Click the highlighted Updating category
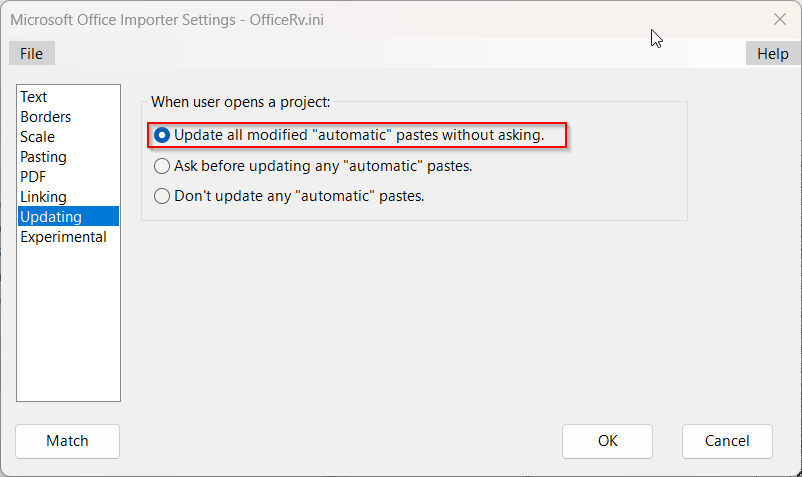Screen dimensions: 802x477 point(51,217)
